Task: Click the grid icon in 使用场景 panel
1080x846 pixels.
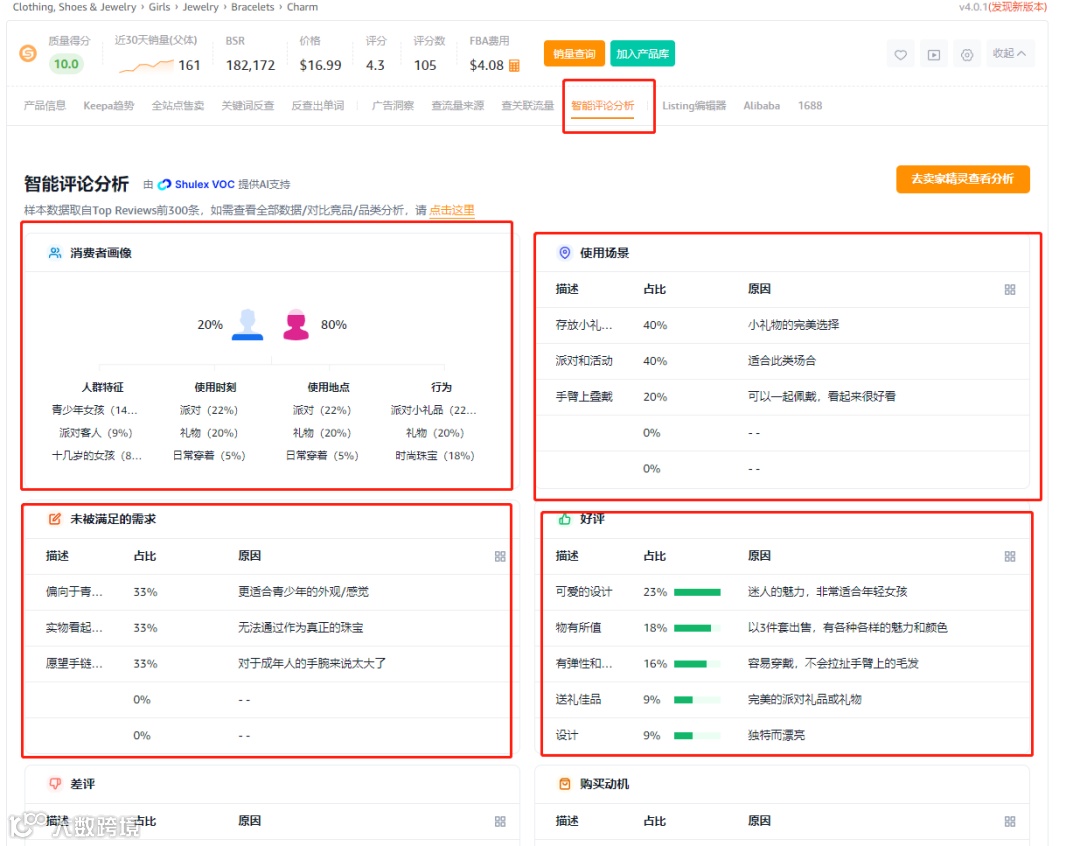Action: click(1010, 289)
